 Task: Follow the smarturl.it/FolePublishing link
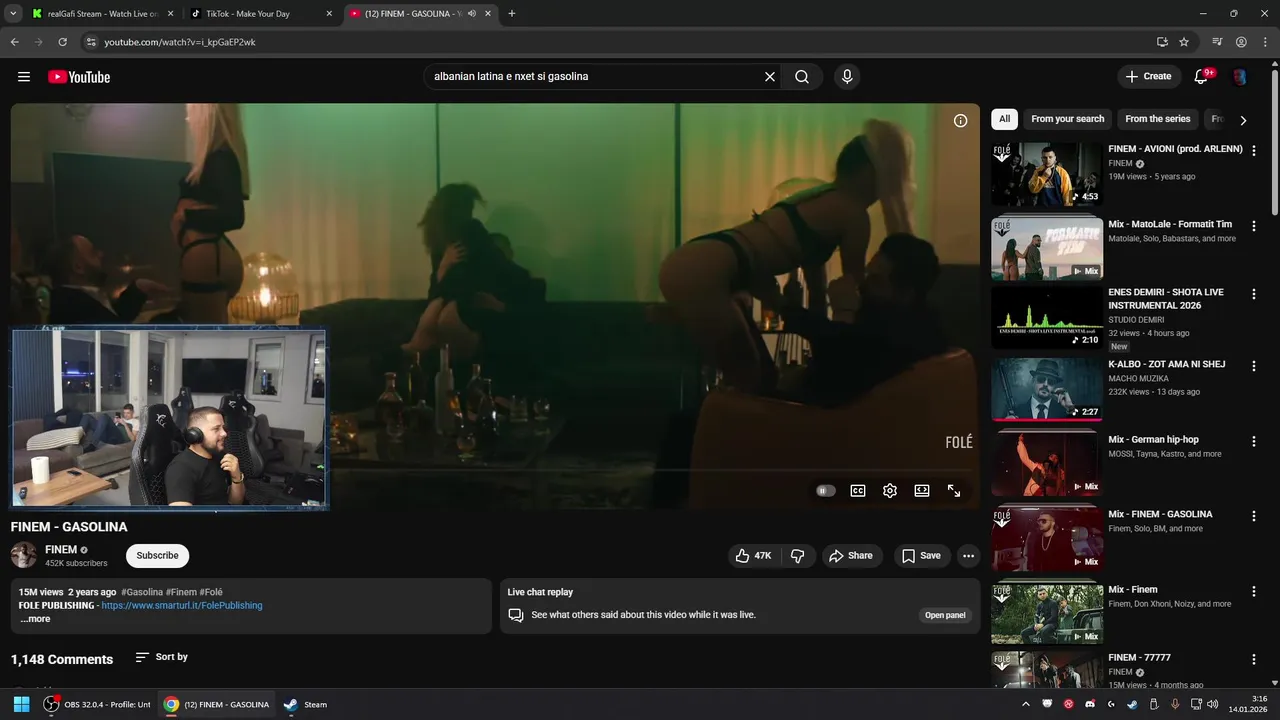tap(182, 605)
